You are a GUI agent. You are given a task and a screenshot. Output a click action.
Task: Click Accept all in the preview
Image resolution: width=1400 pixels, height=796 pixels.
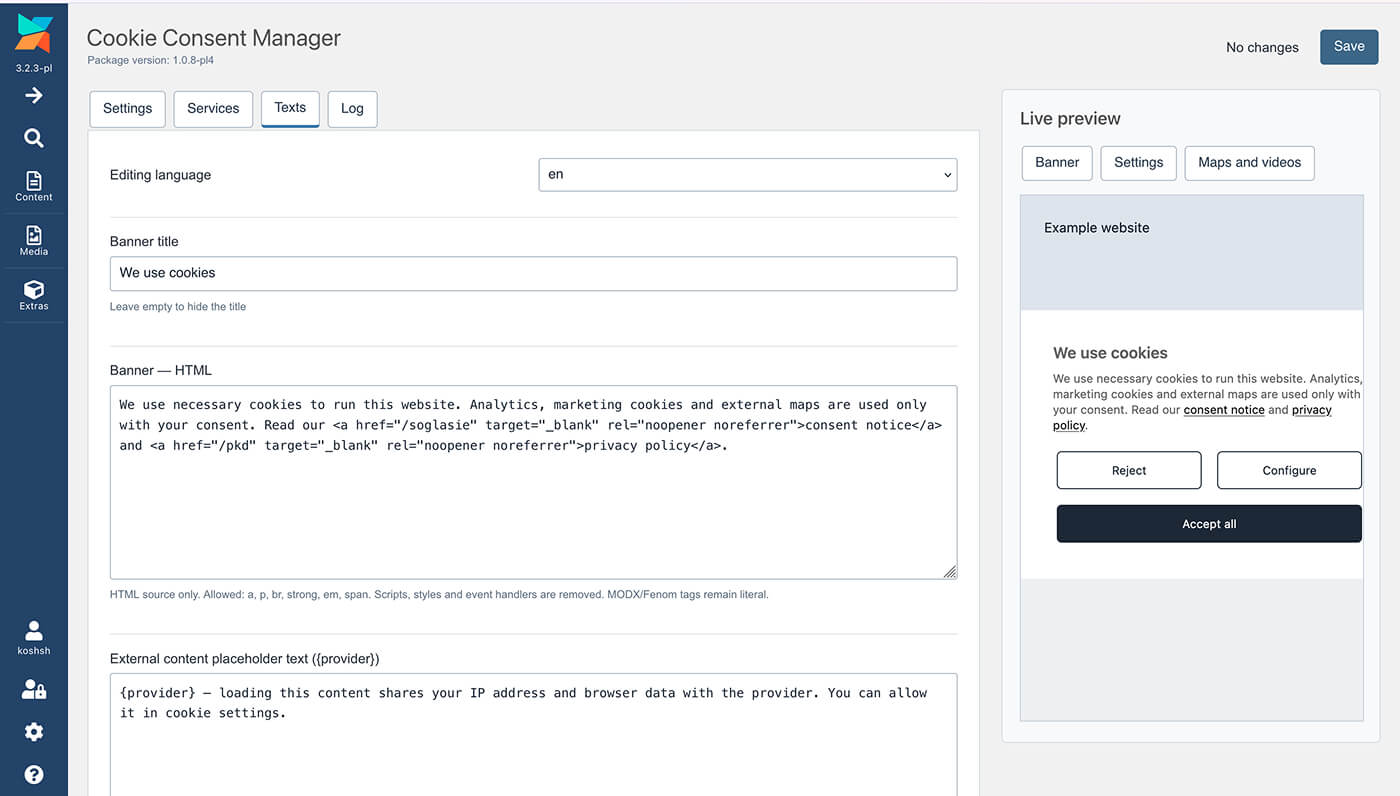point(1209,524)
